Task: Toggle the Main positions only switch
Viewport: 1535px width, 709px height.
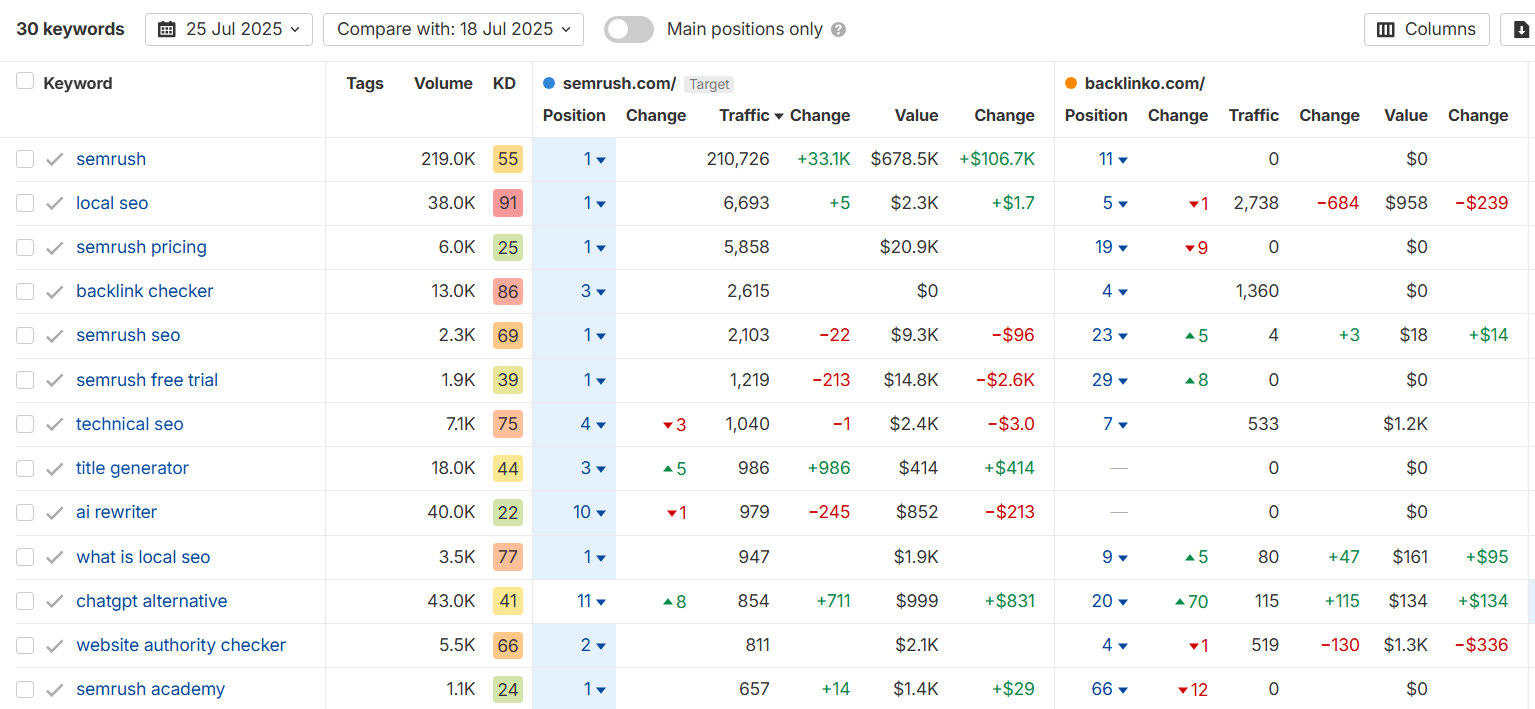Action: point(629,29)
